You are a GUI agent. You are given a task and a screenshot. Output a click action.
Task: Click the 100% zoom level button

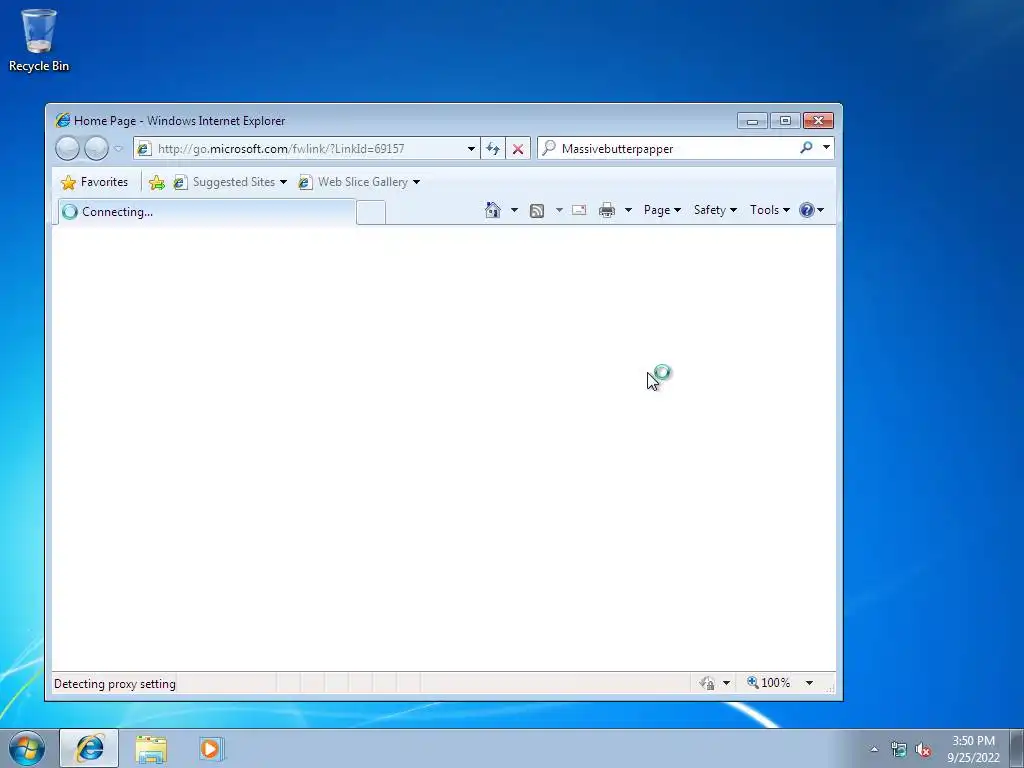tap(769, 682)
